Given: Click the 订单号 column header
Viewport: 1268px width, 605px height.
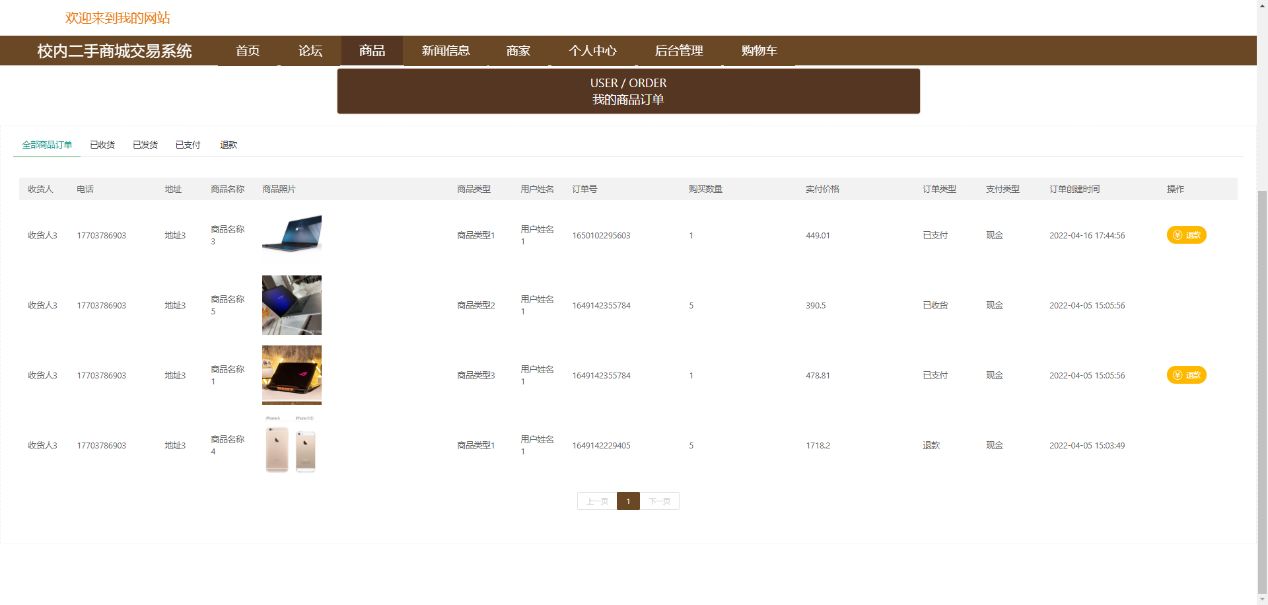Looking at the screenshot, I should [585, 189].
